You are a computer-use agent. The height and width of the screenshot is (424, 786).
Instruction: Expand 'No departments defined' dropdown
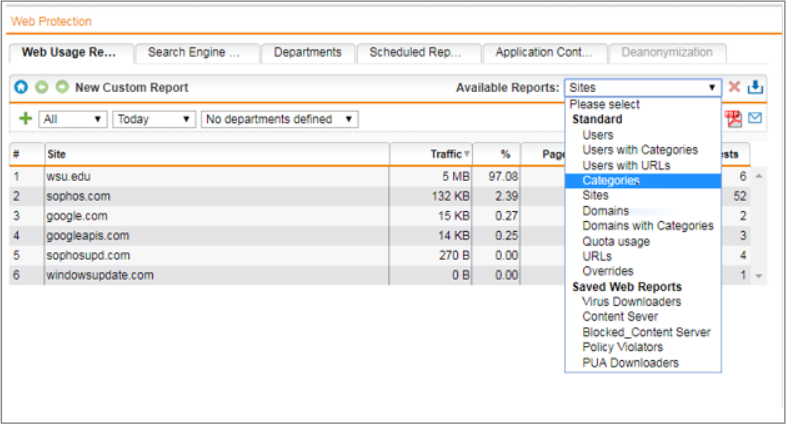279,119
